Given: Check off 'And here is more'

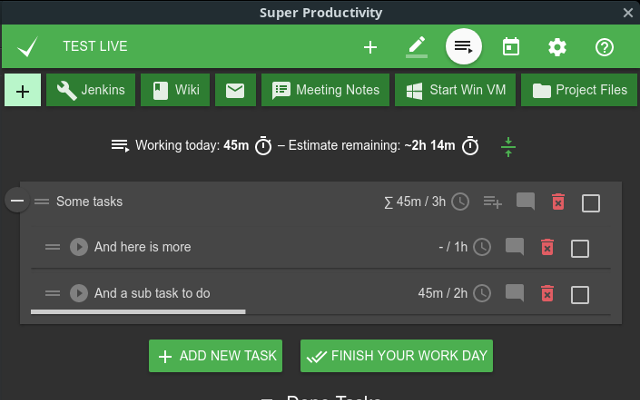Looking at the screenshot, I should click(x=580, y=248).
